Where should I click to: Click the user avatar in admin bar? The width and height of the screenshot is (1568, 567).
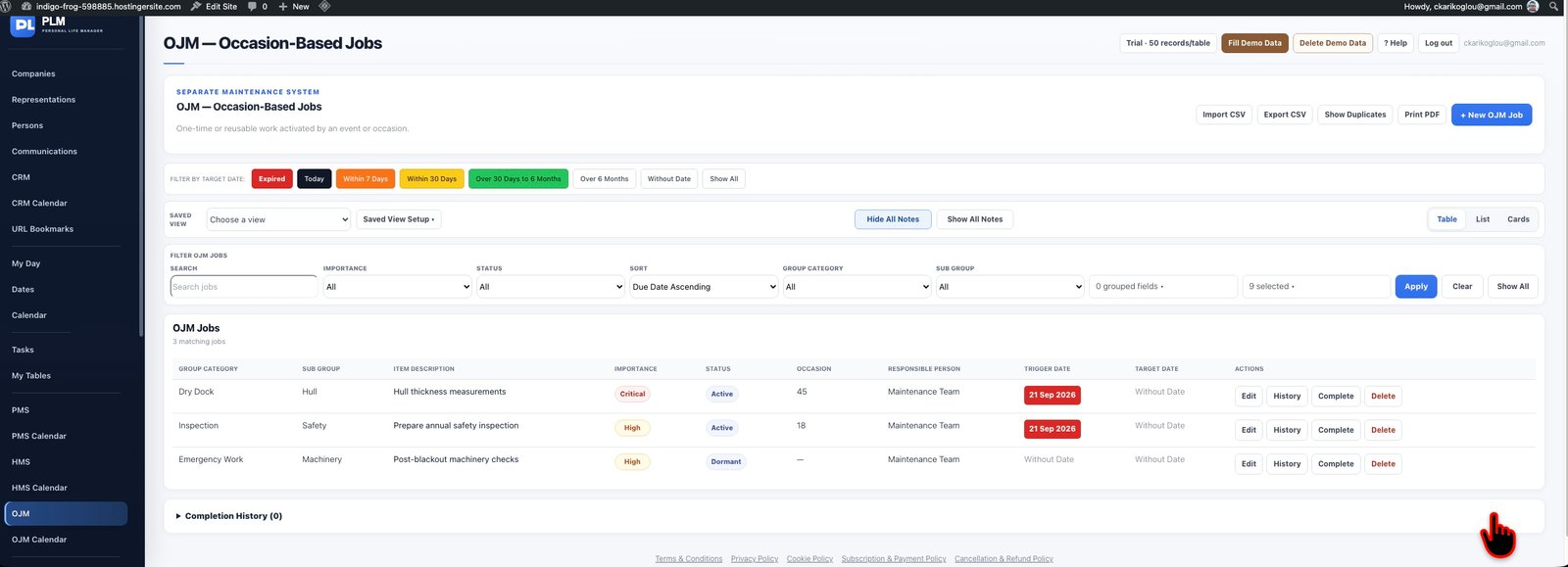pyautogui.click(x=1533, y=6)
